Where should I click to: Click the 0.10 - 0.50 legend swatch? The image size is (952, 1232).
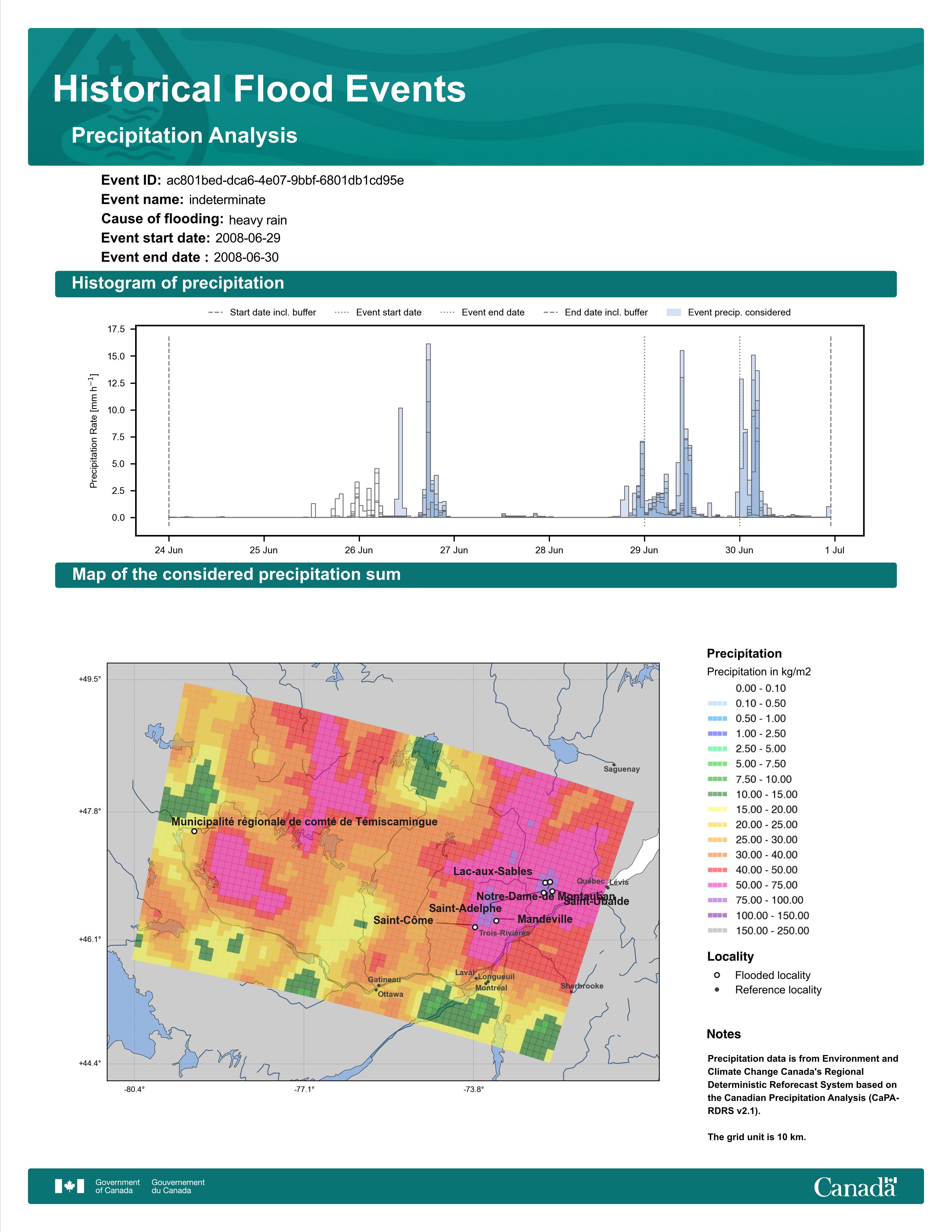point(717,703)
